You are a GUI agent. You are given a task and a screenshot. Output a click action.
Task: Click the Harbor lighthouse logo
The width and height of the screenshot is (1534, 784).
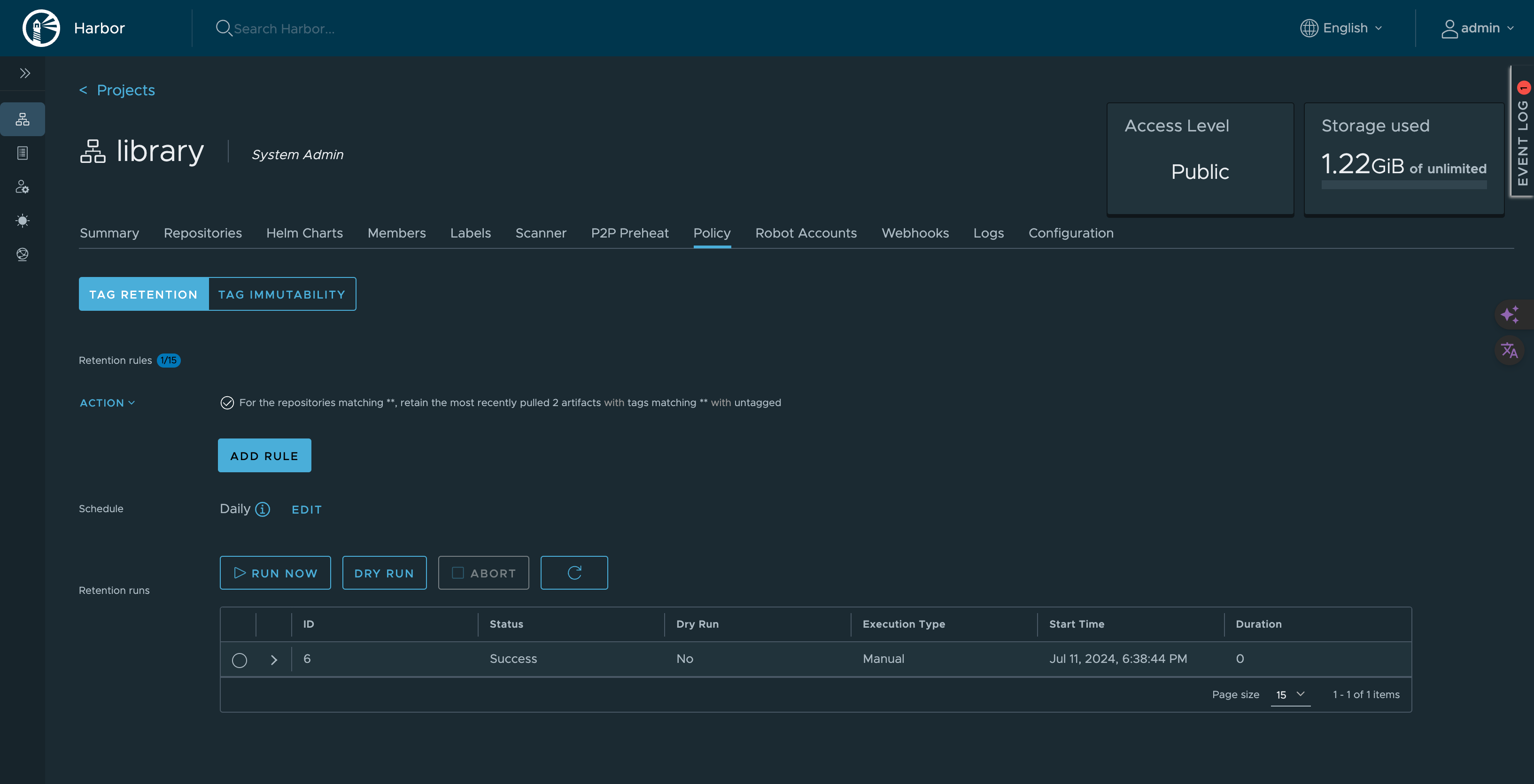41,28
